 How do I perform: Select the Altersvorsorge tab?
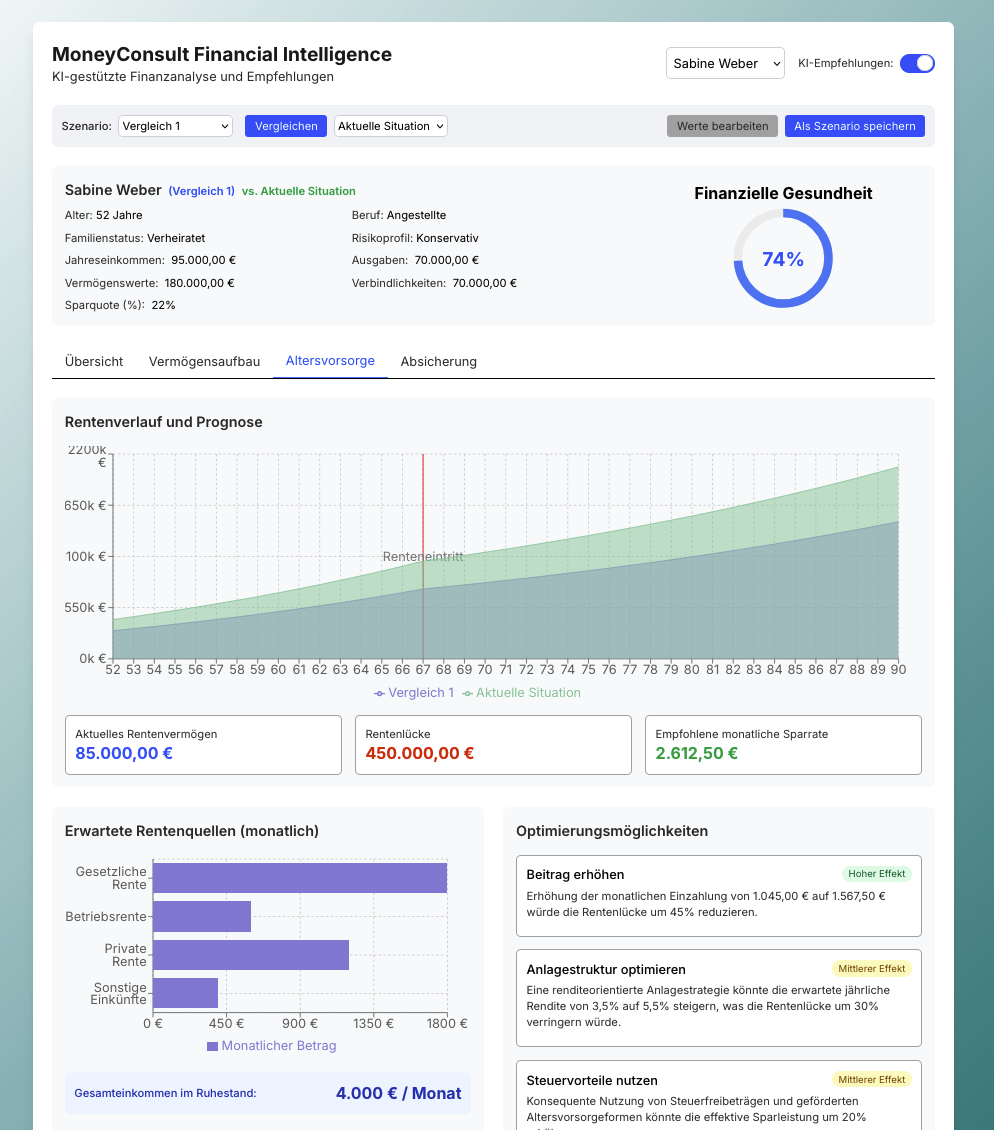(x=330, y=360)
